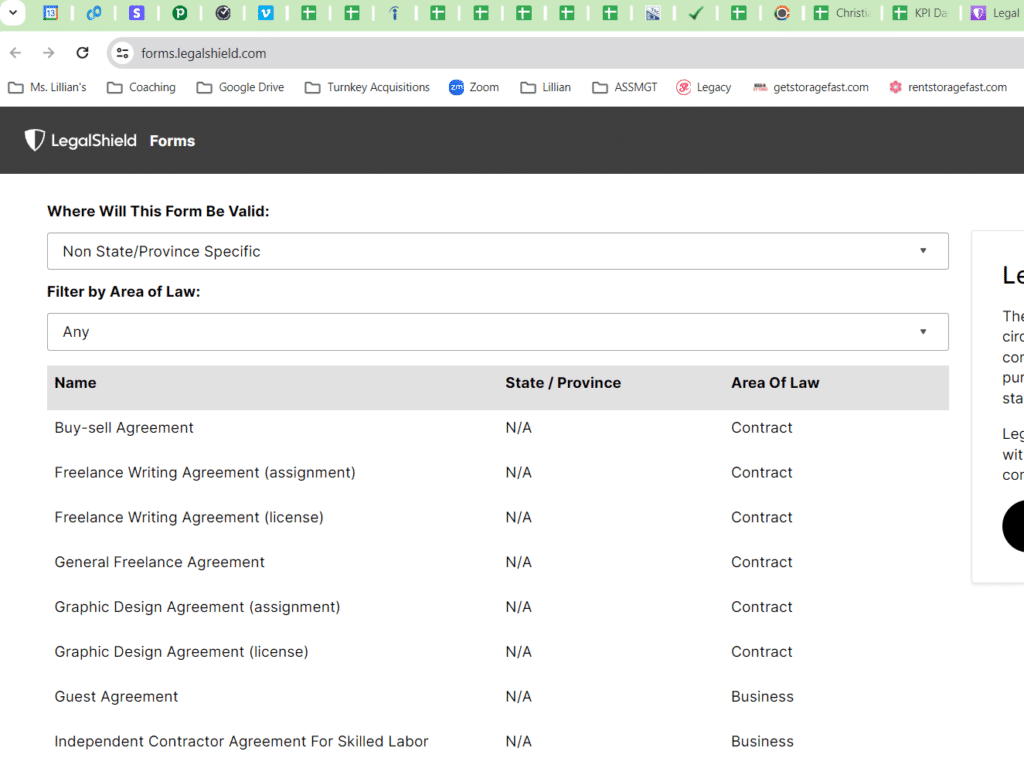This screenshot has width=1024, height=758.
Task: Open the Zoom bookmark
Action: pos(473,87)
